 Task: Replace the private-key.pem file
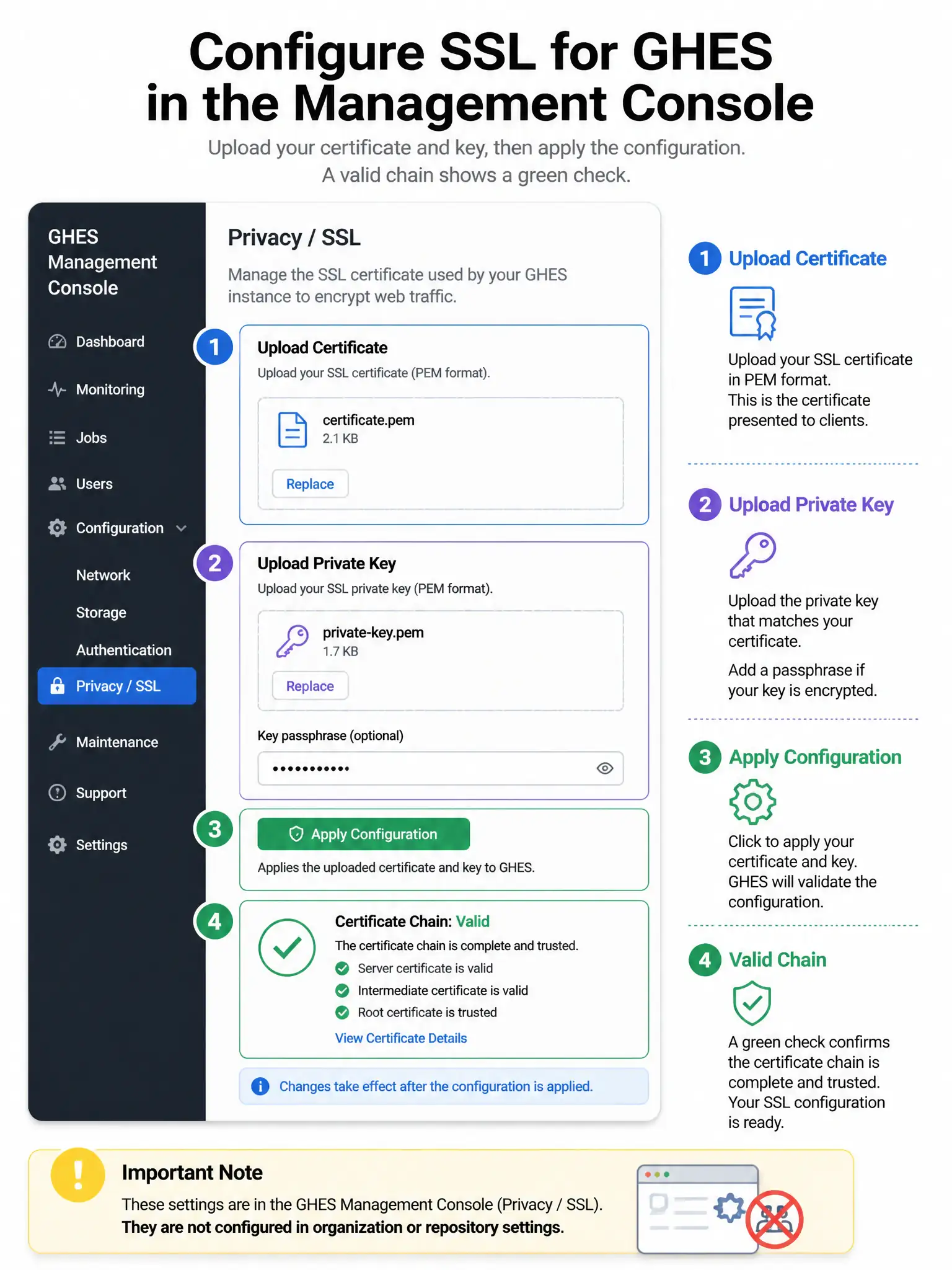310,686
